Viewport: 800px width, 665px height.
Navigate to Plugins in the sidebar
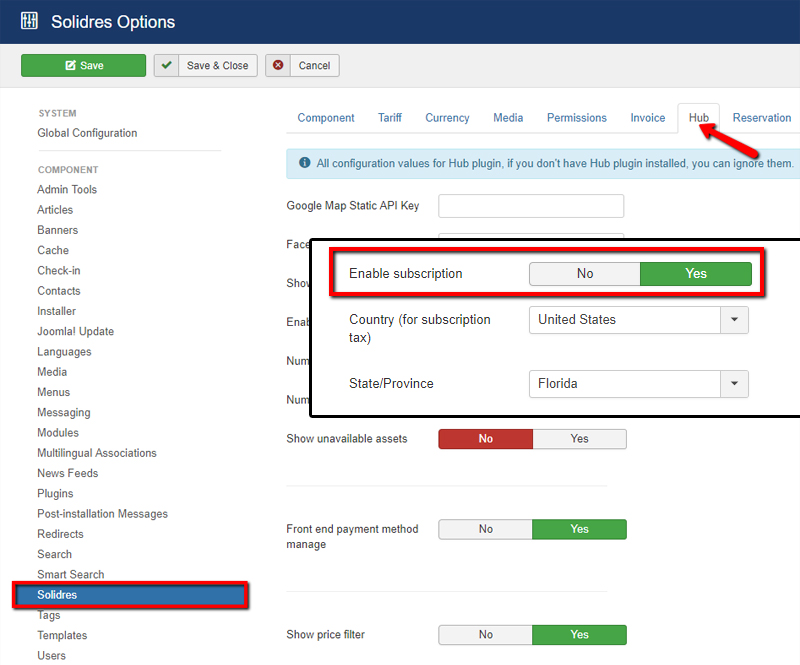click(55, 493)
